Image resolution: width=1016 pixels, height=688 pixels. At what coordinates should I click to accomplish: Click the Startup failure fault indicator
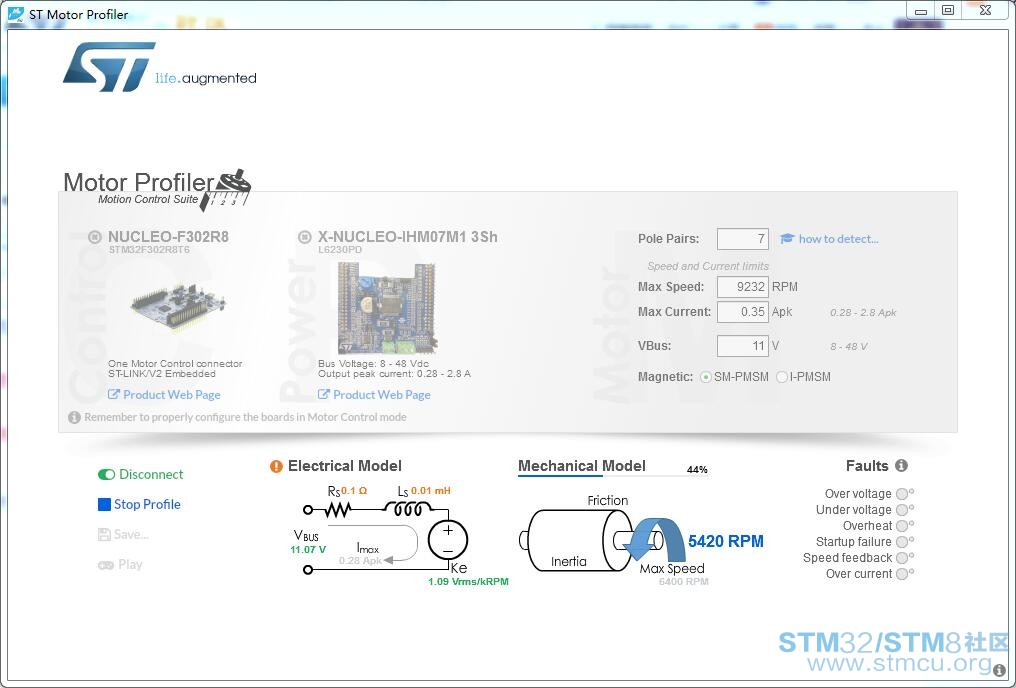pos(902,542)
